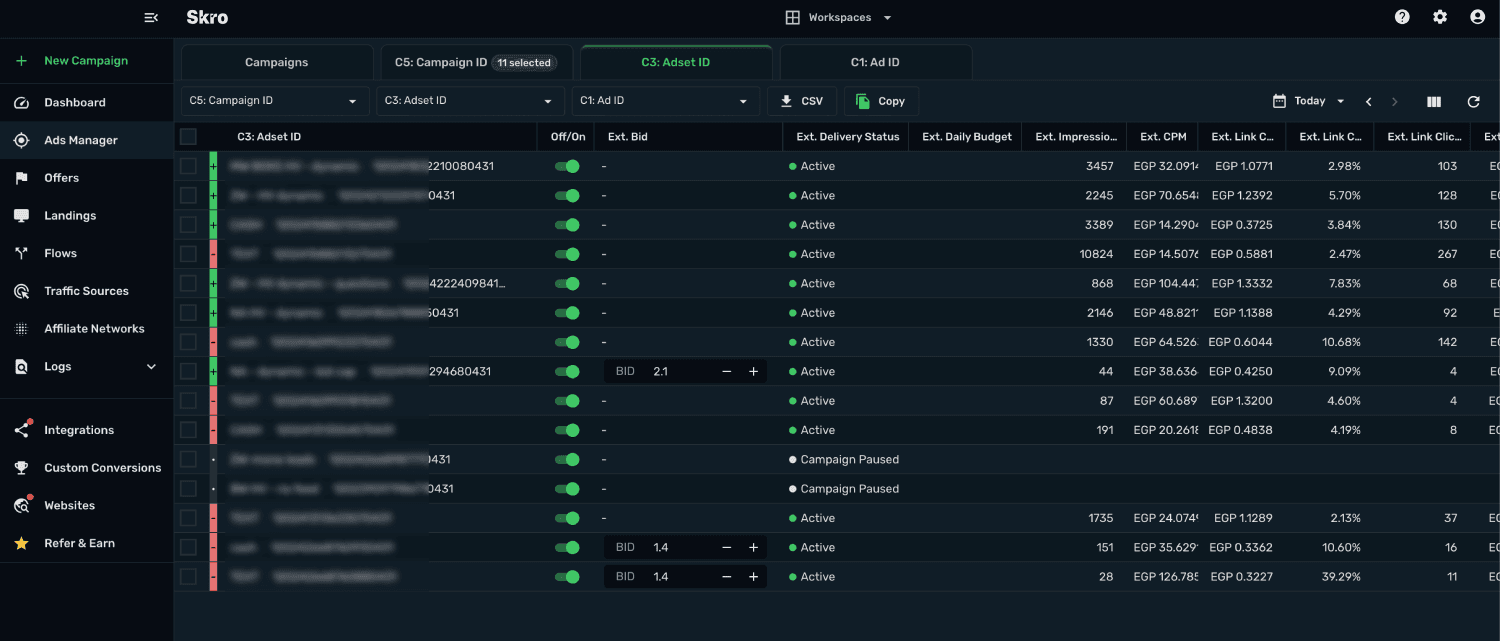
Task: Open the C3: Adset ID grouping dropdown
Action: (x=470, y=101)
